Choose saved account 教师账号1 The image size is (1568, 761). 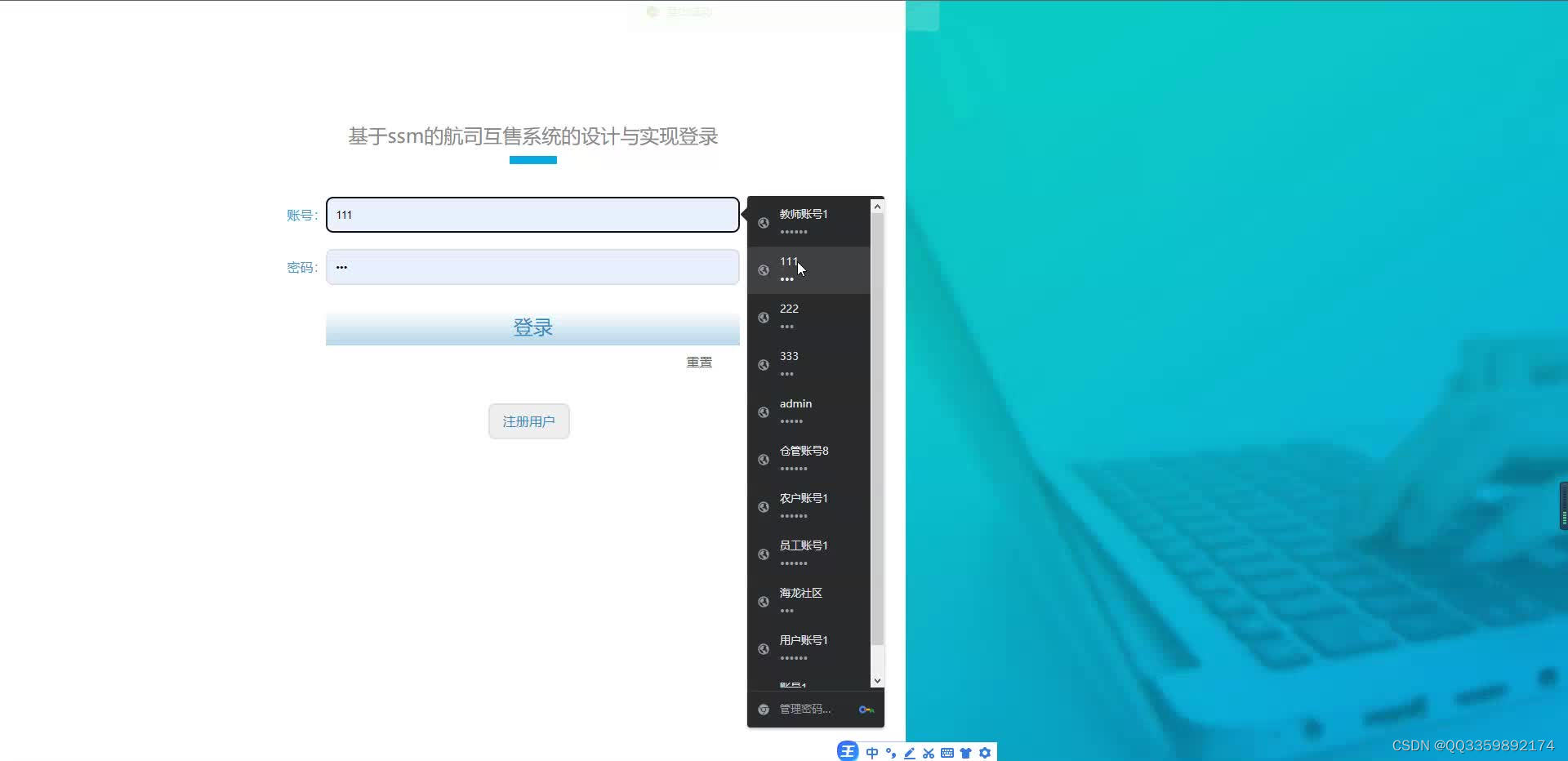[808, 222]
